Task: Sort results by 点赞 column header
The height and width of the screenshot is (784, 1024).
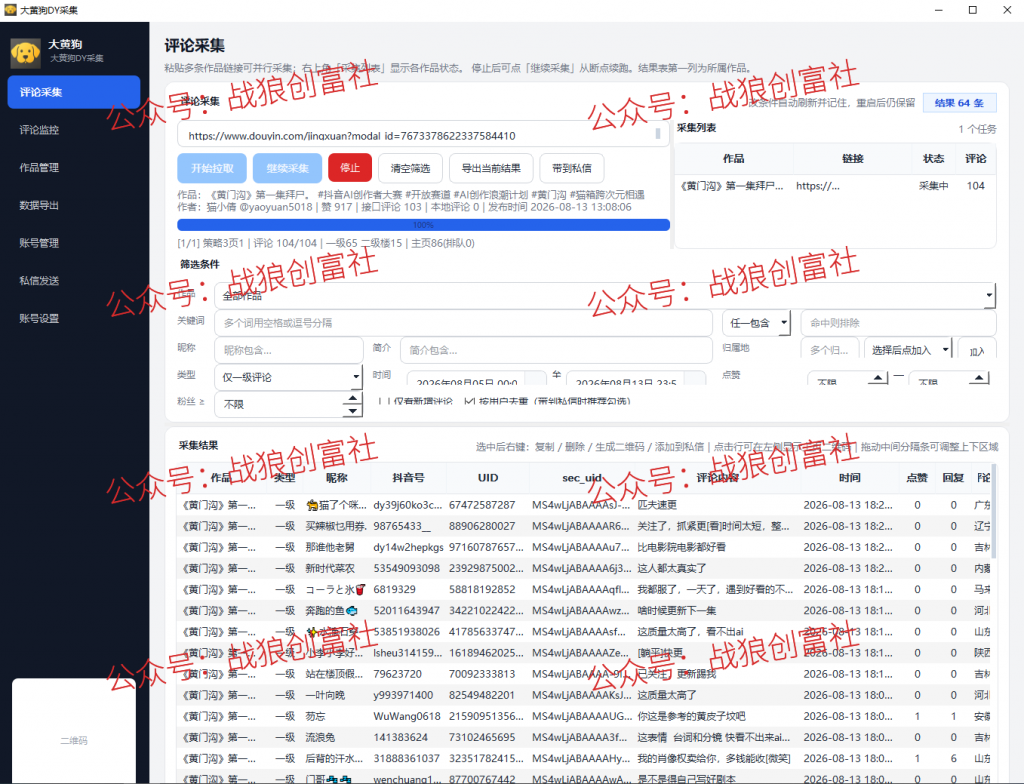Action: [x=917, y=478]
